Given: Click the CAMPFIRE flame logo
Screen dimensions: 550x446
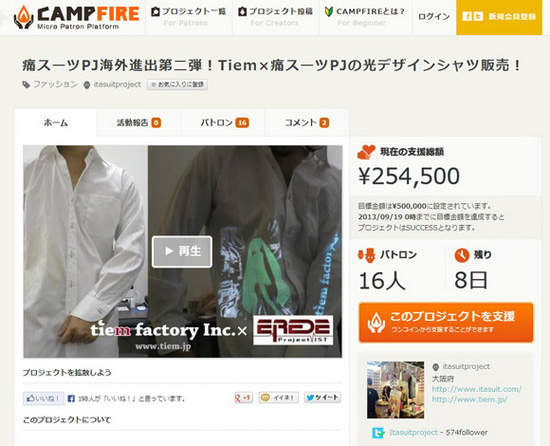Looking at the screenshot, I should tap(24, 17).
